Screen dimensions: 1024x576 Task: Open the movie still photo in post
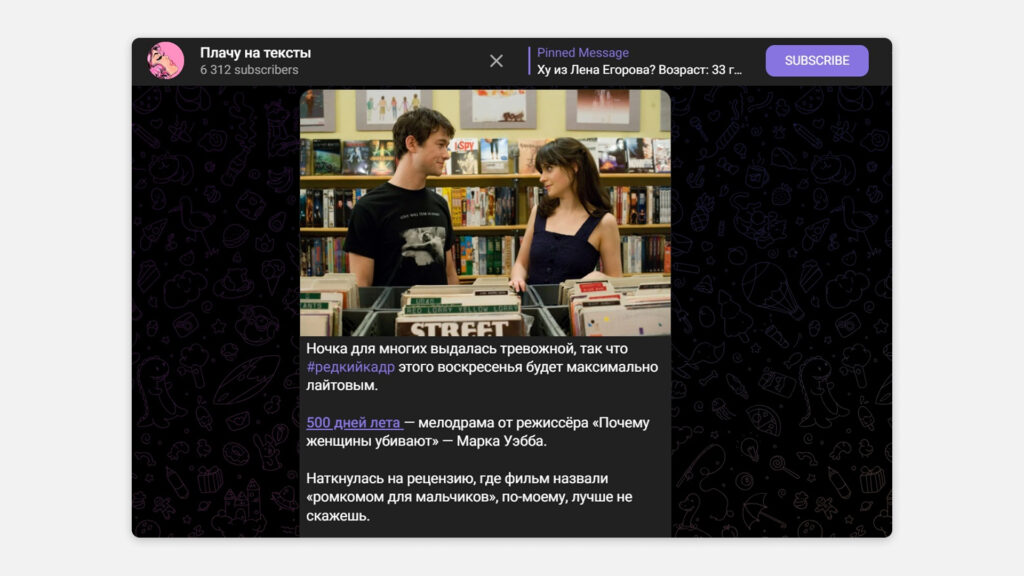(485, 212)
